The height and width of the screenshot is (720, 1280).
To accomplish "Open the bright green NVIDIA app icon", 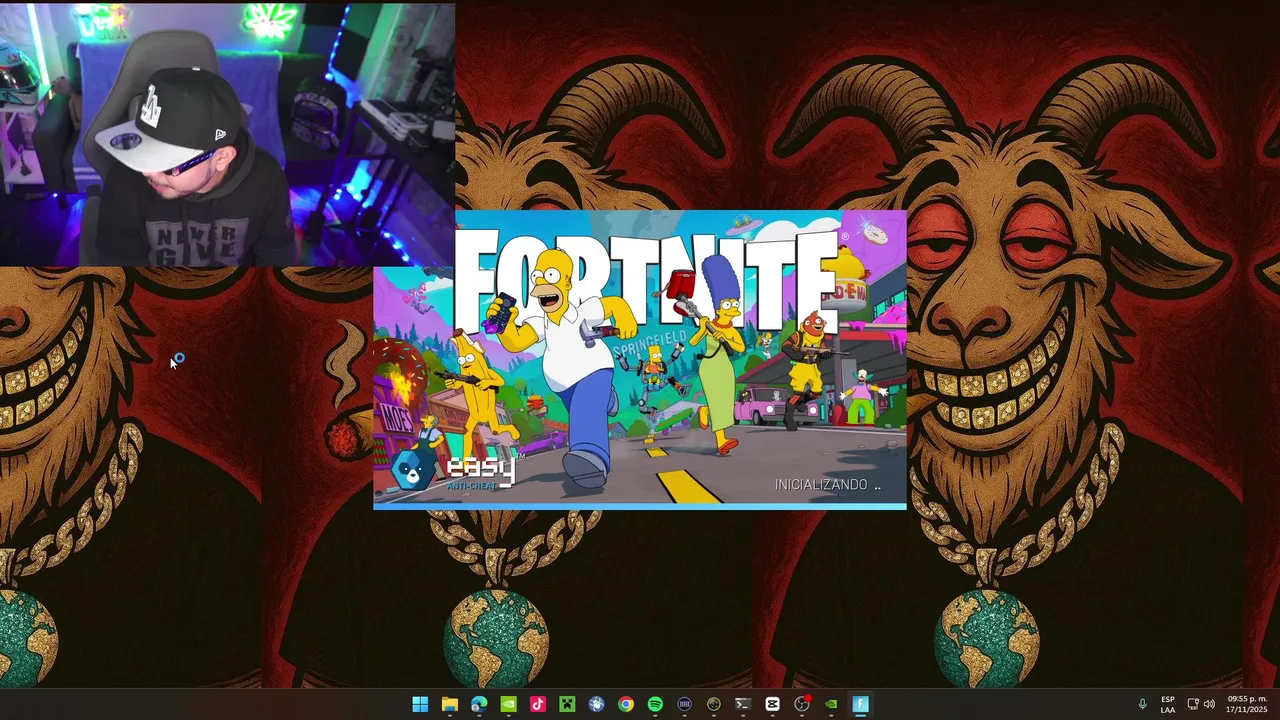I will [508, 704].
